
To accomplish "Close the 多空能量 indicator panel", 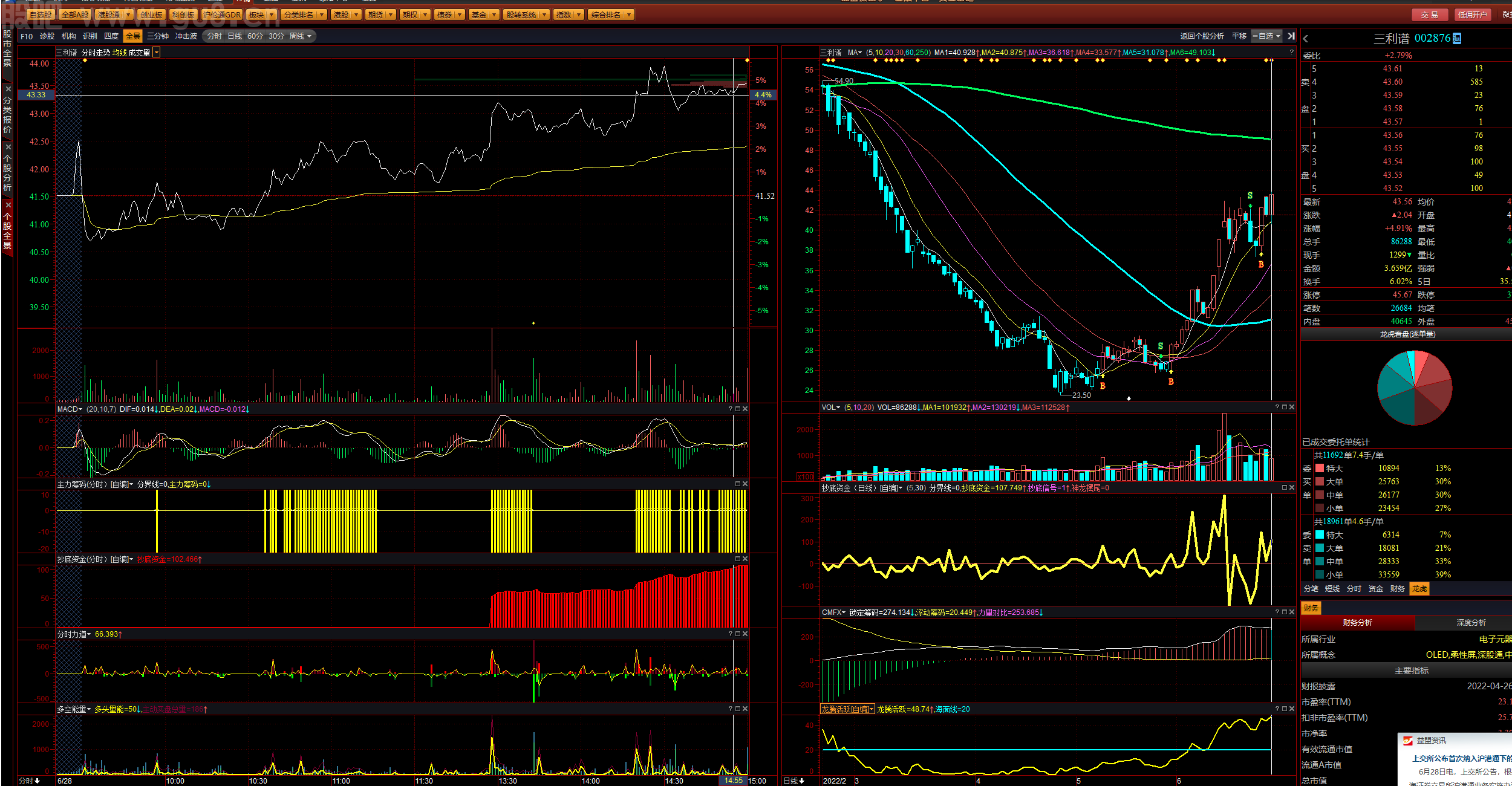I will click(x=745, y=709).
